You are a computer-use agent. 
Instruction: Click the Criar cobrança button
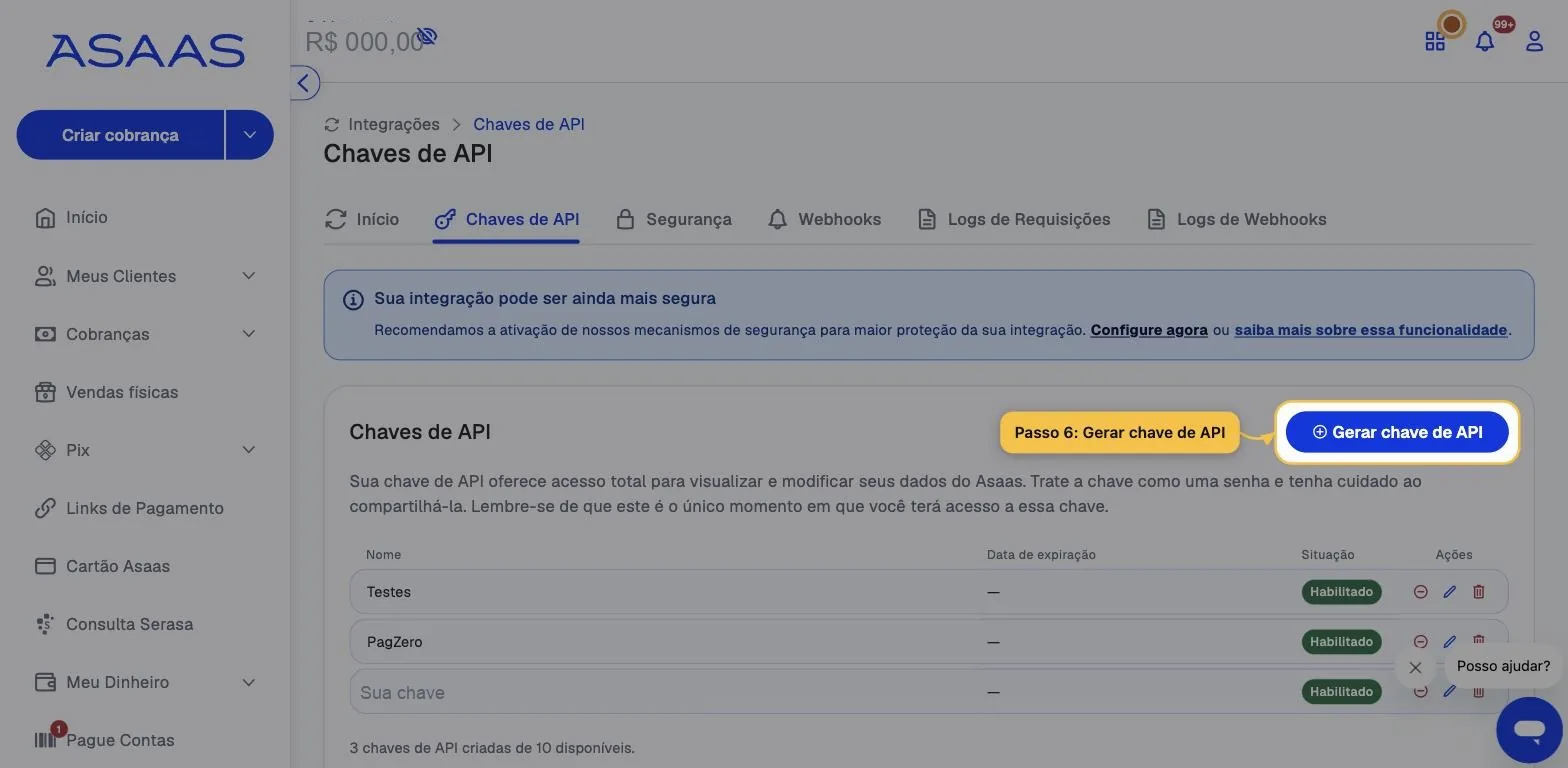point(120,135)
